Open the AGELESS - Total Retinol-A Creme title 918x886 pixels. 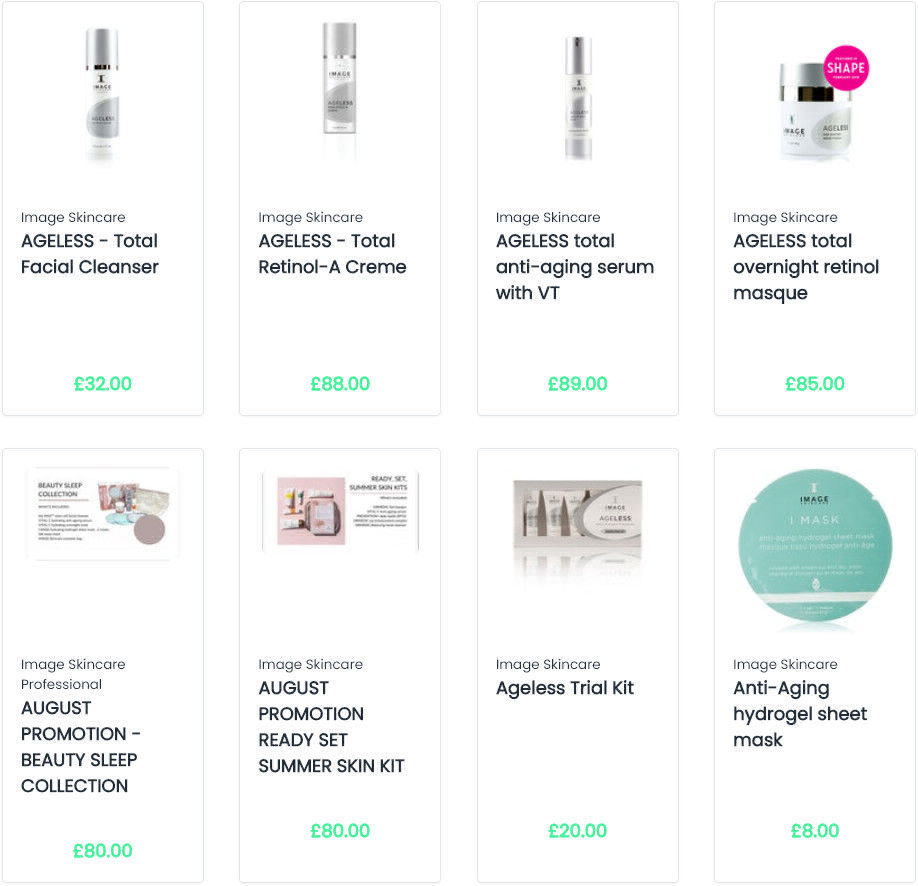[333, 254]
